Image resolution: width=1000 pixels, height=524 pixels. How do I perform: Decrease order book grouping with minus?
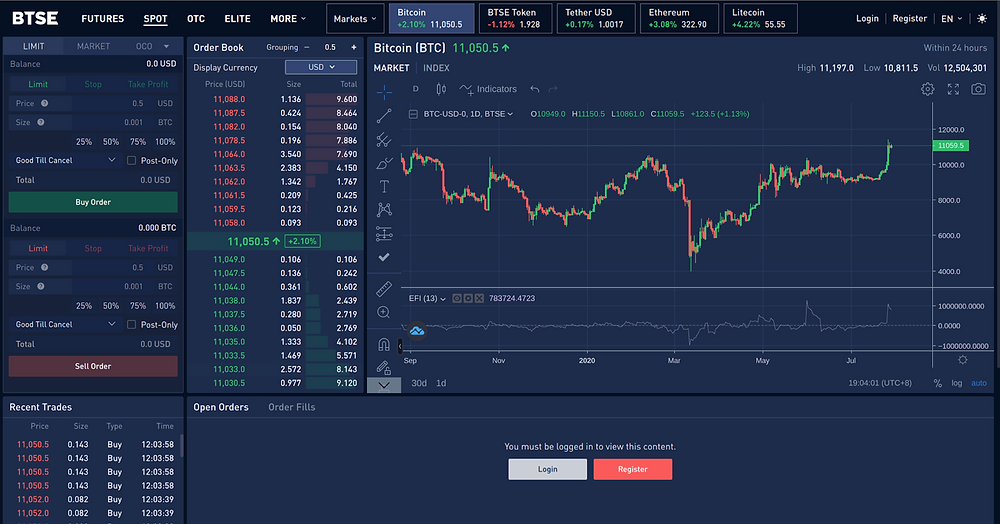coord(307,47)
